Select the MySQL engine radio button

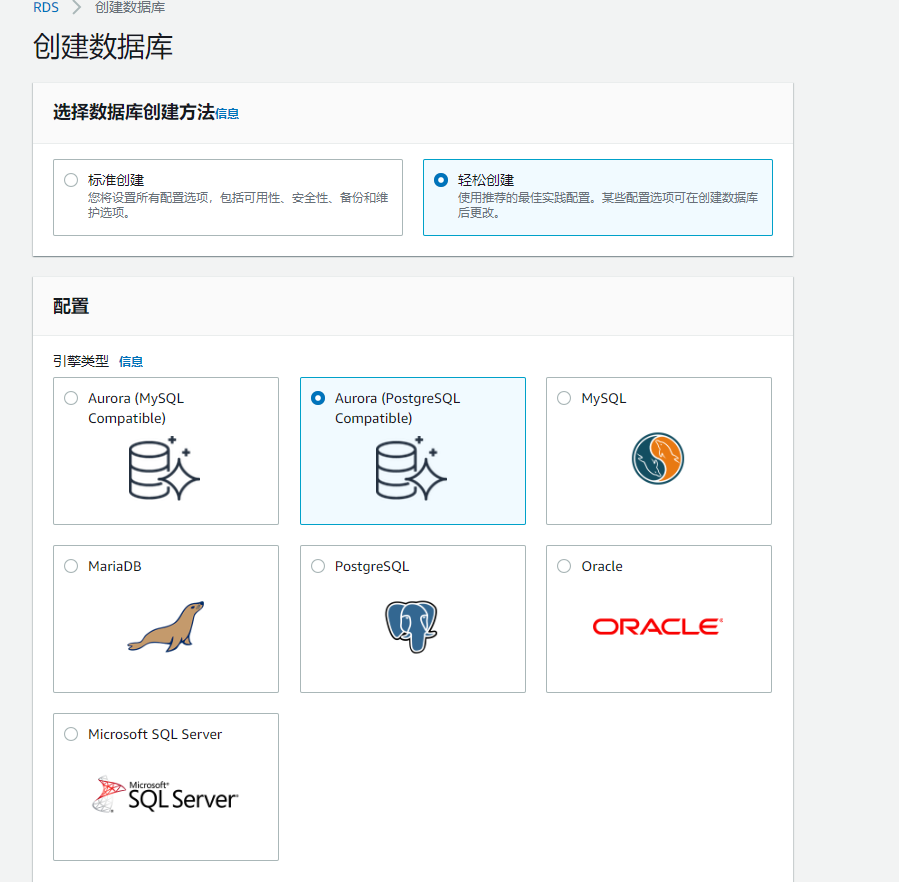point(564,398)
